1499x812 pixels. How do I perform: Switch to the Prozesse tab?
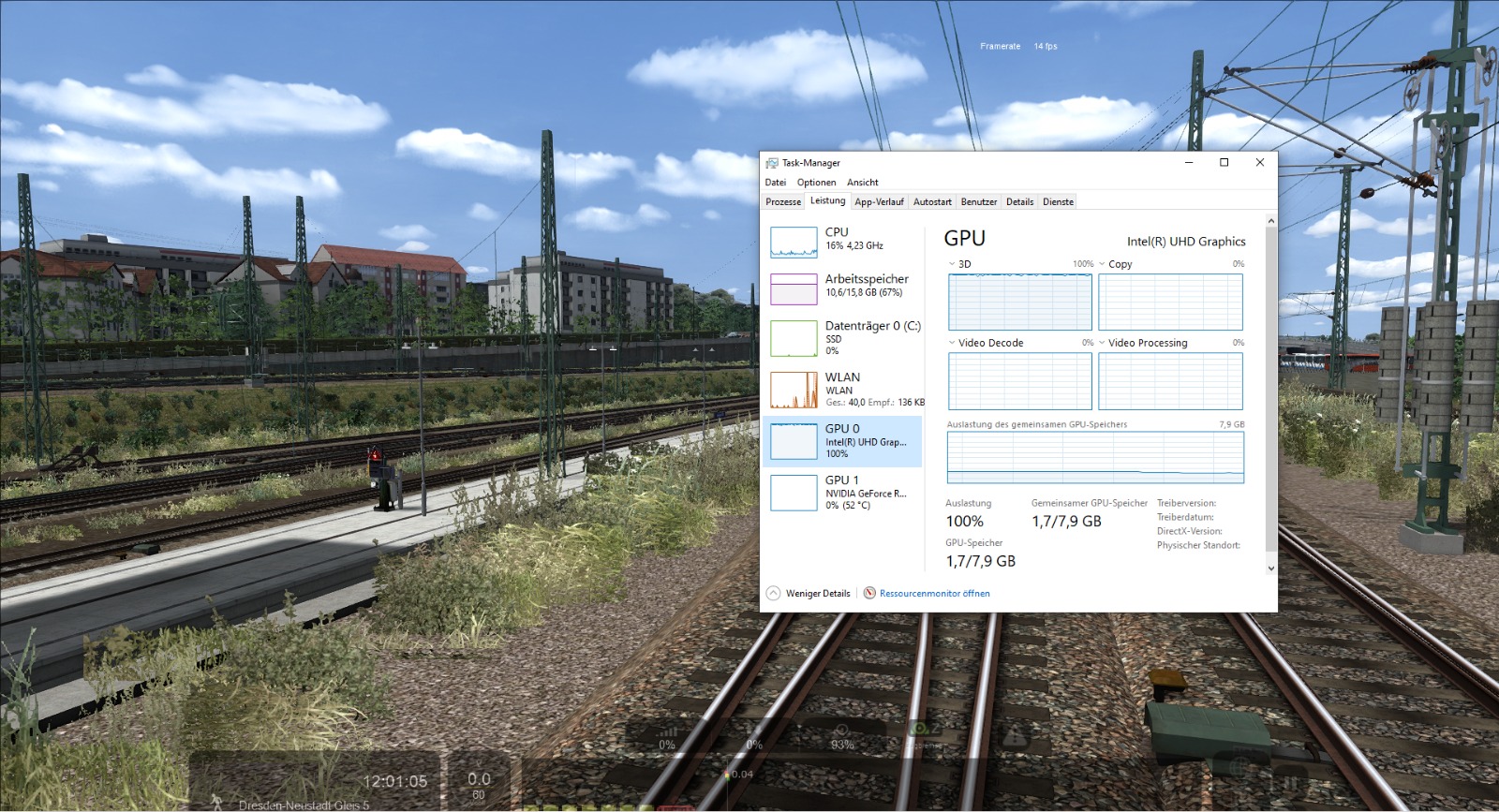click(x=783, y=202)
